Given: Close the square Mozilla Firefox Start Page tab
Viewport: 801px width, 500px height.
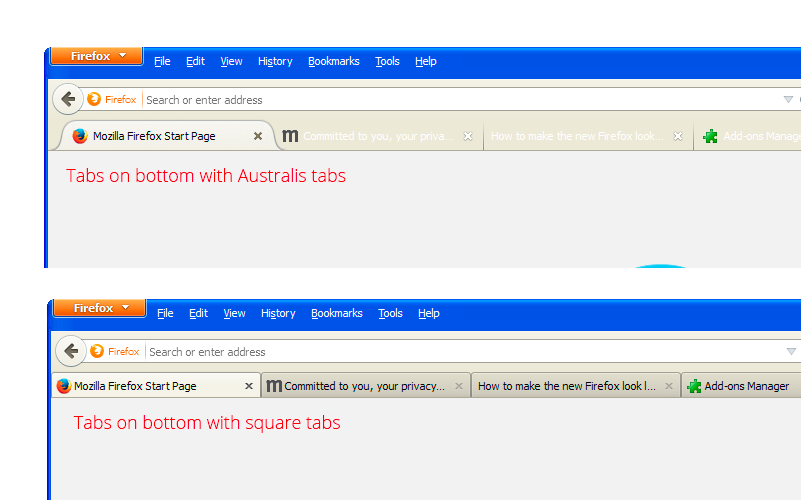Looking at the screenshot, I should tap(249, 386).
